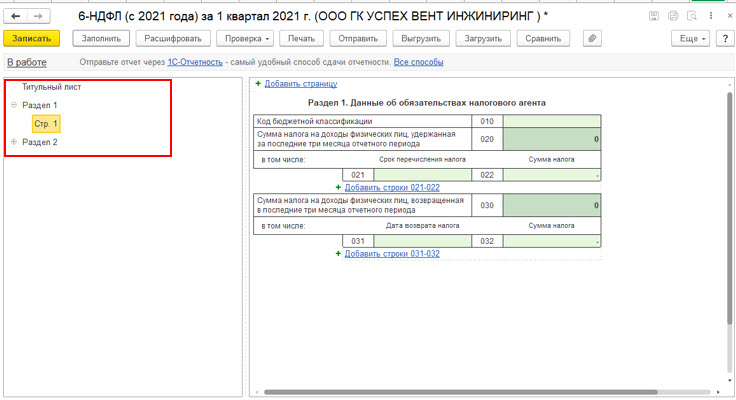736x400 pixels.
Task: Click the Срок перечисления налога column header
Action: tap(422, 159)
